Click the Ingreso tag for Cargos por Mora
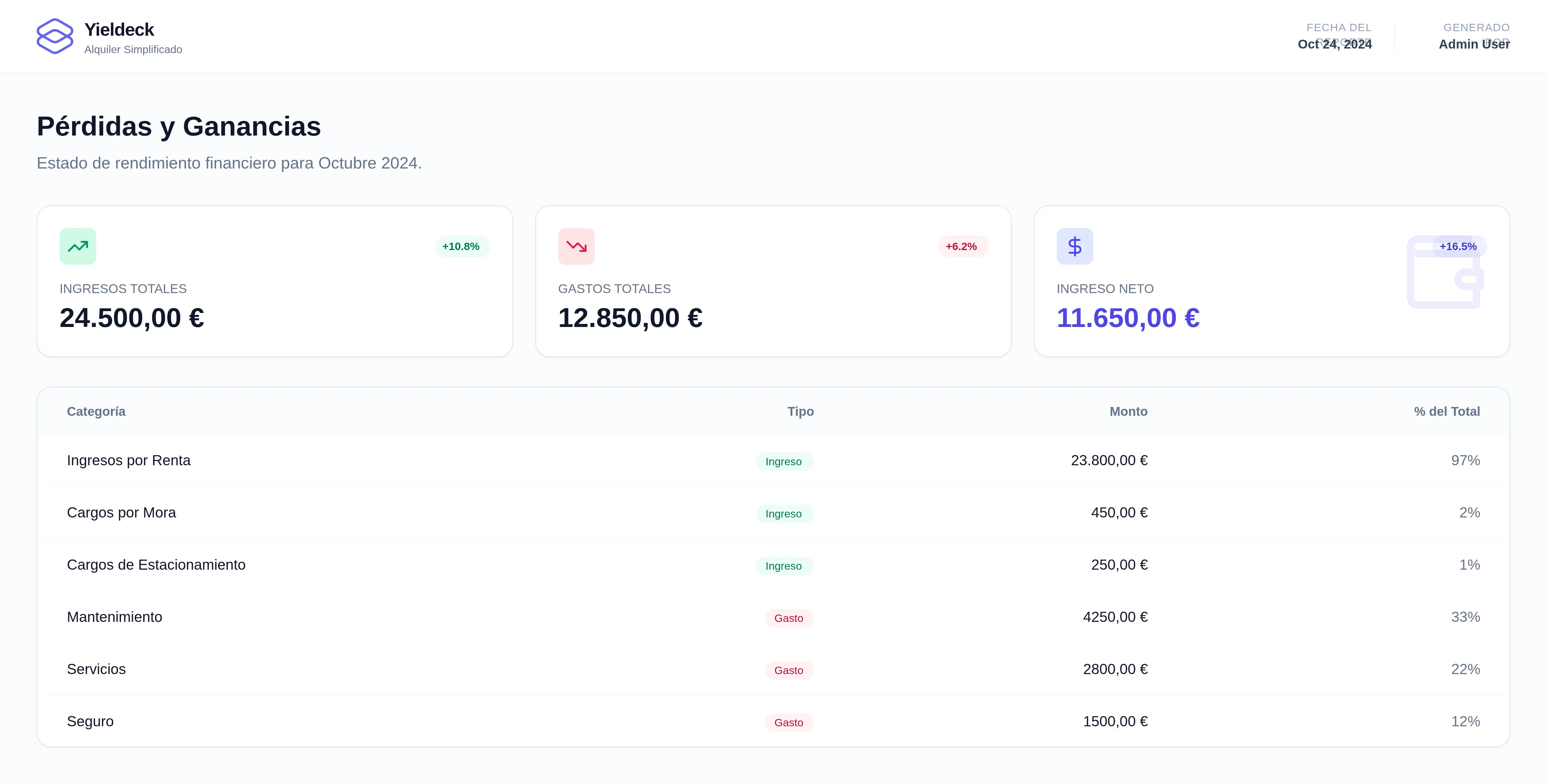The image size is (1547, 784). click(x=784, y=514)
